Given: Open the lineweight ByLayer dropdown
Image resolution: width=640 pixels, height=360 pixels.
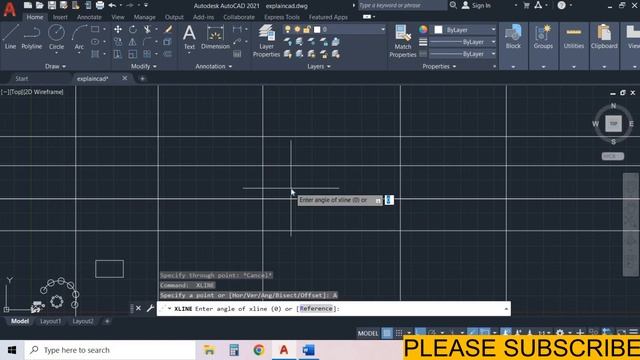Looking at the screenshot, I should point(463,42).
